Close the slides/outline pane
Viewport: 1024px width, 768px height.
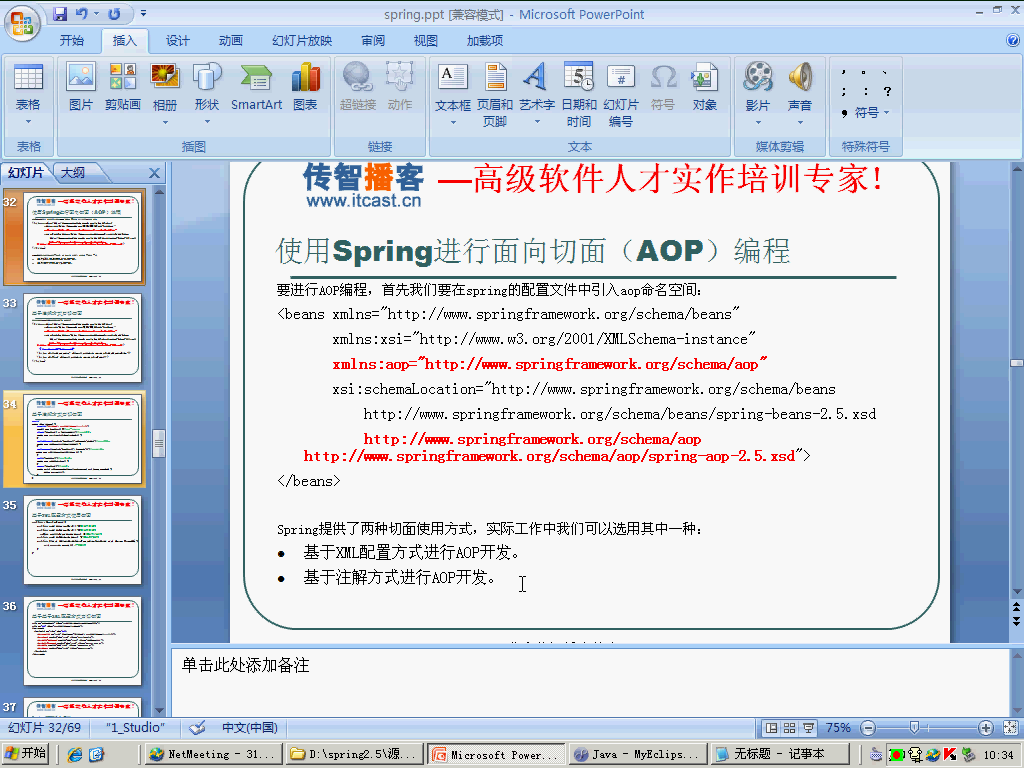(154, 173)
